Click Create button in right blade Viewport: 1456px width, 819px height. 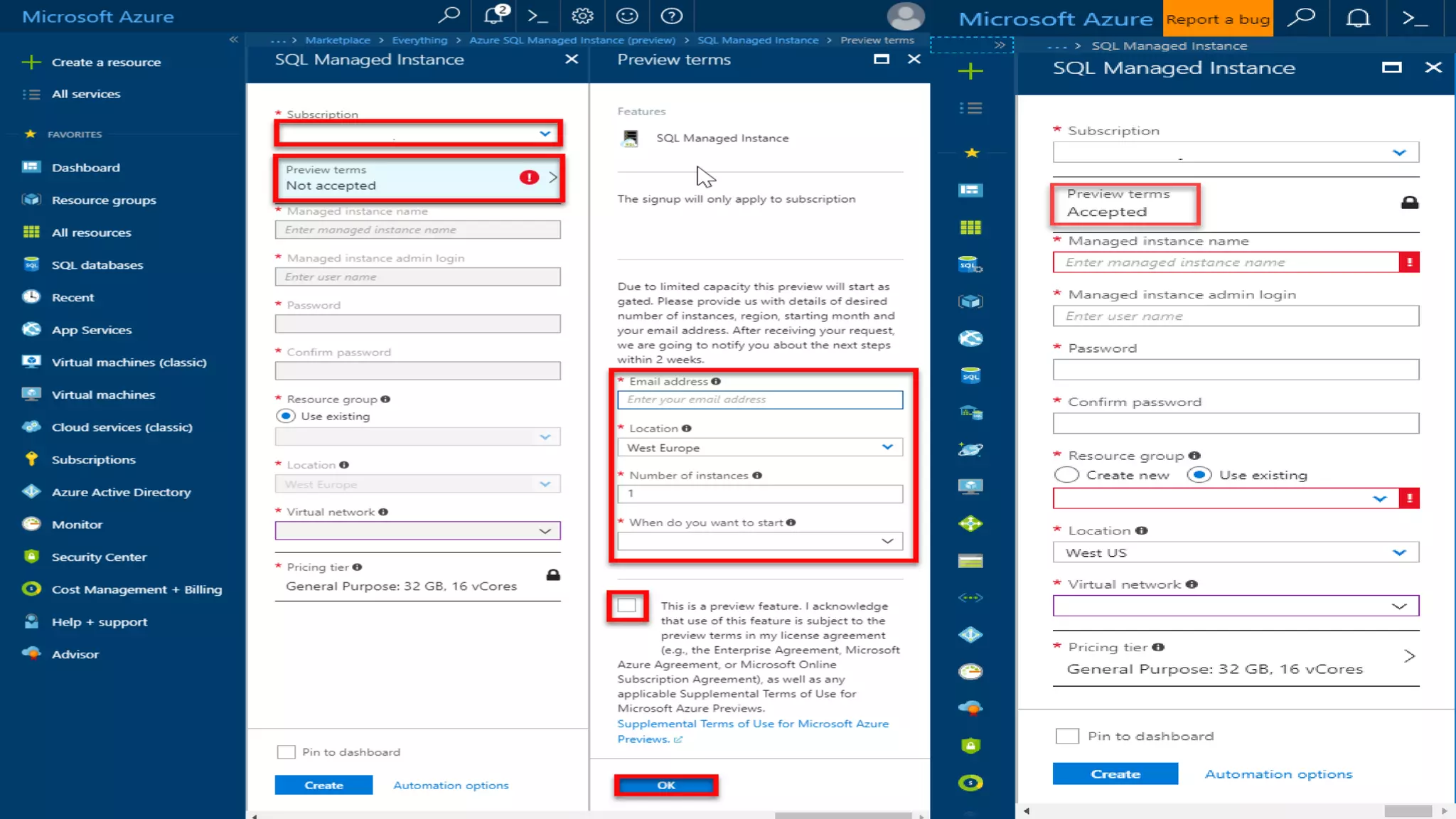coord(1115,773)
